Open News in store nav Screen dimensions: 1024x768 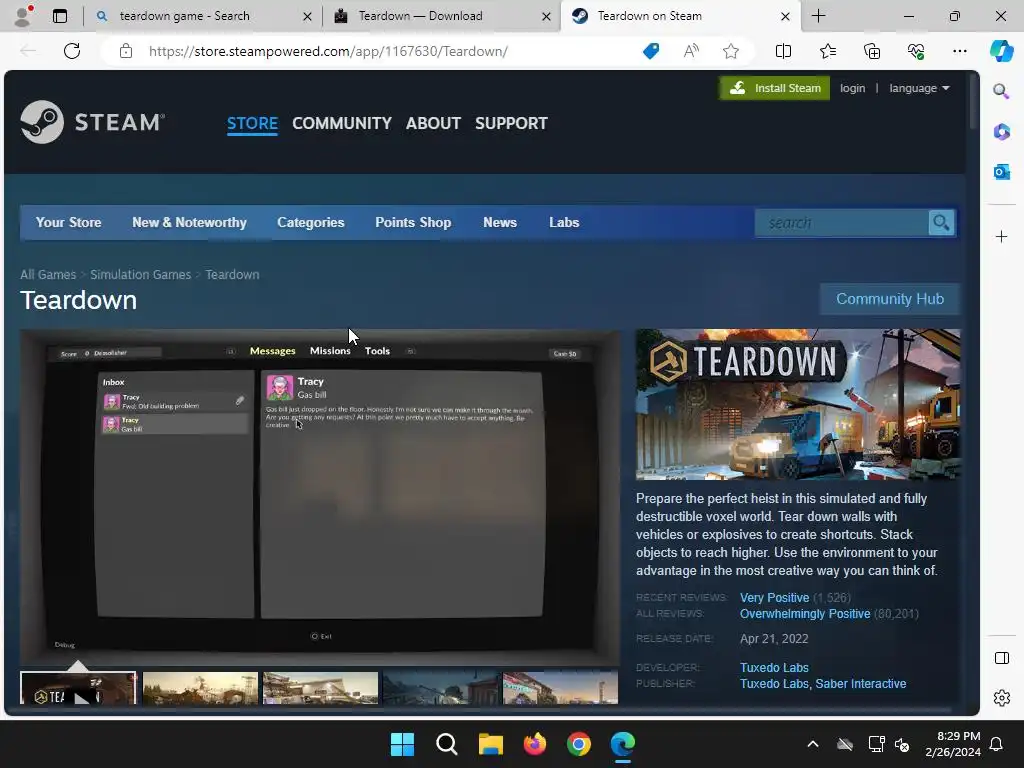point(500,223)
